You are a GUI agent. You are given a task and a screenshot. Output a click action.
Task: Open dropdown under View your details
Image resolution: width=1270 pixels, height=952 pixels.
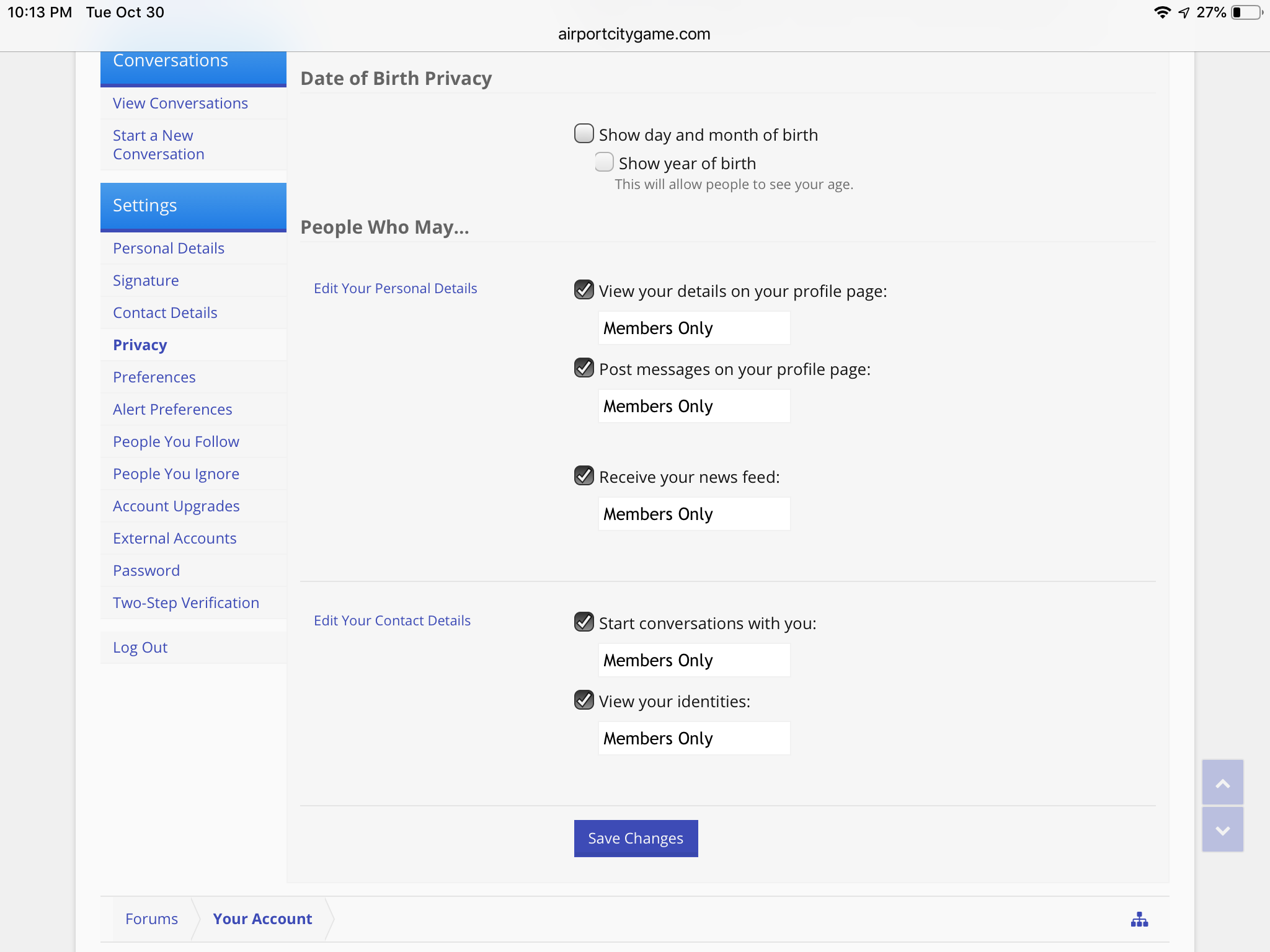[x=694, y=328]
